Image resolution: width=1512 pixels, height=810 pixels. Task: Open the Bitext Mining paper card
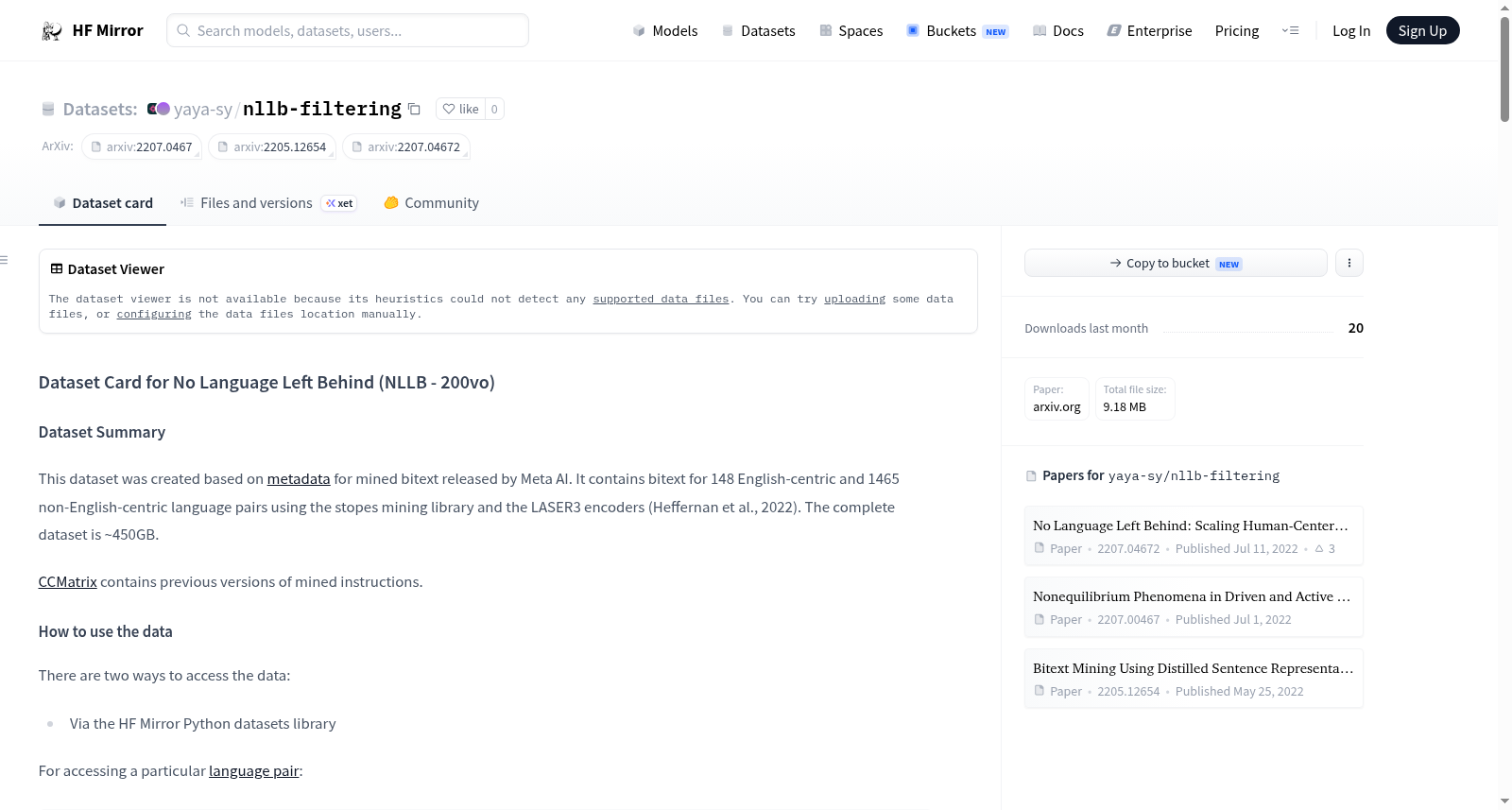coord(1194,679)
